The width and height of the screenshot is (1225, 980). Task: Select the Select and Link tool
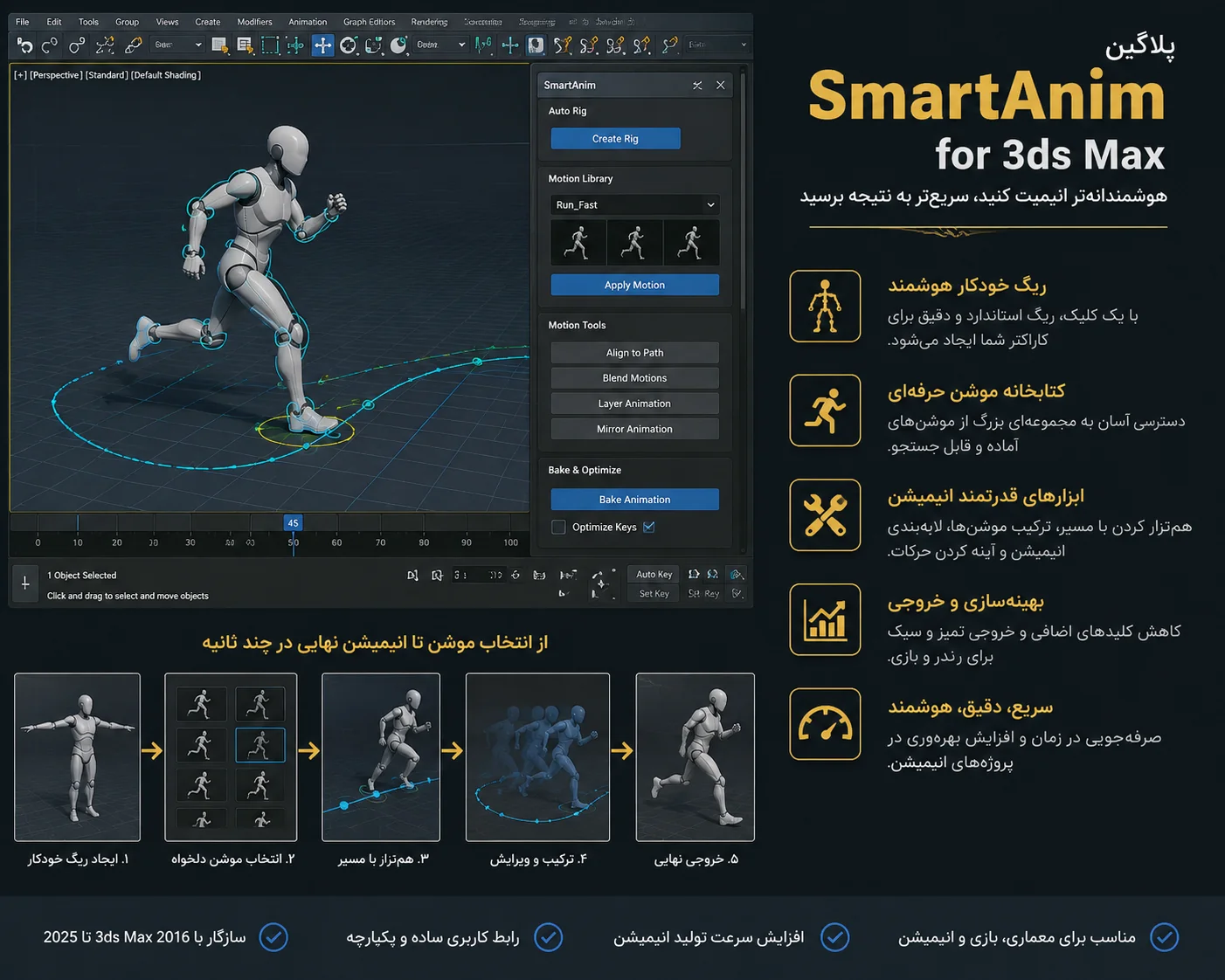click(x=77, y=45)
